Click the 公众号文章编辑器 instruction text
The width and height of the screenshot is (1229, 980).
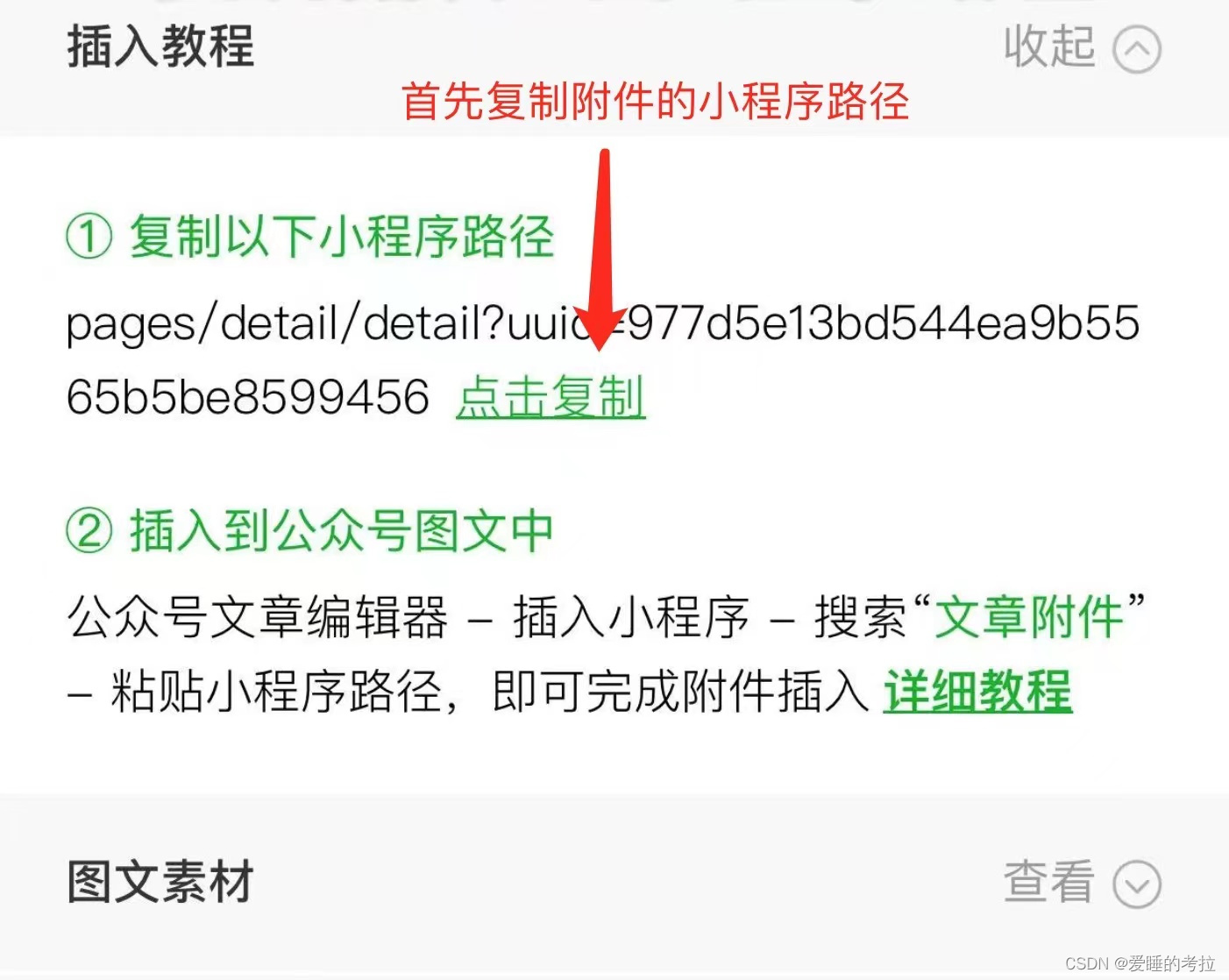258,617
